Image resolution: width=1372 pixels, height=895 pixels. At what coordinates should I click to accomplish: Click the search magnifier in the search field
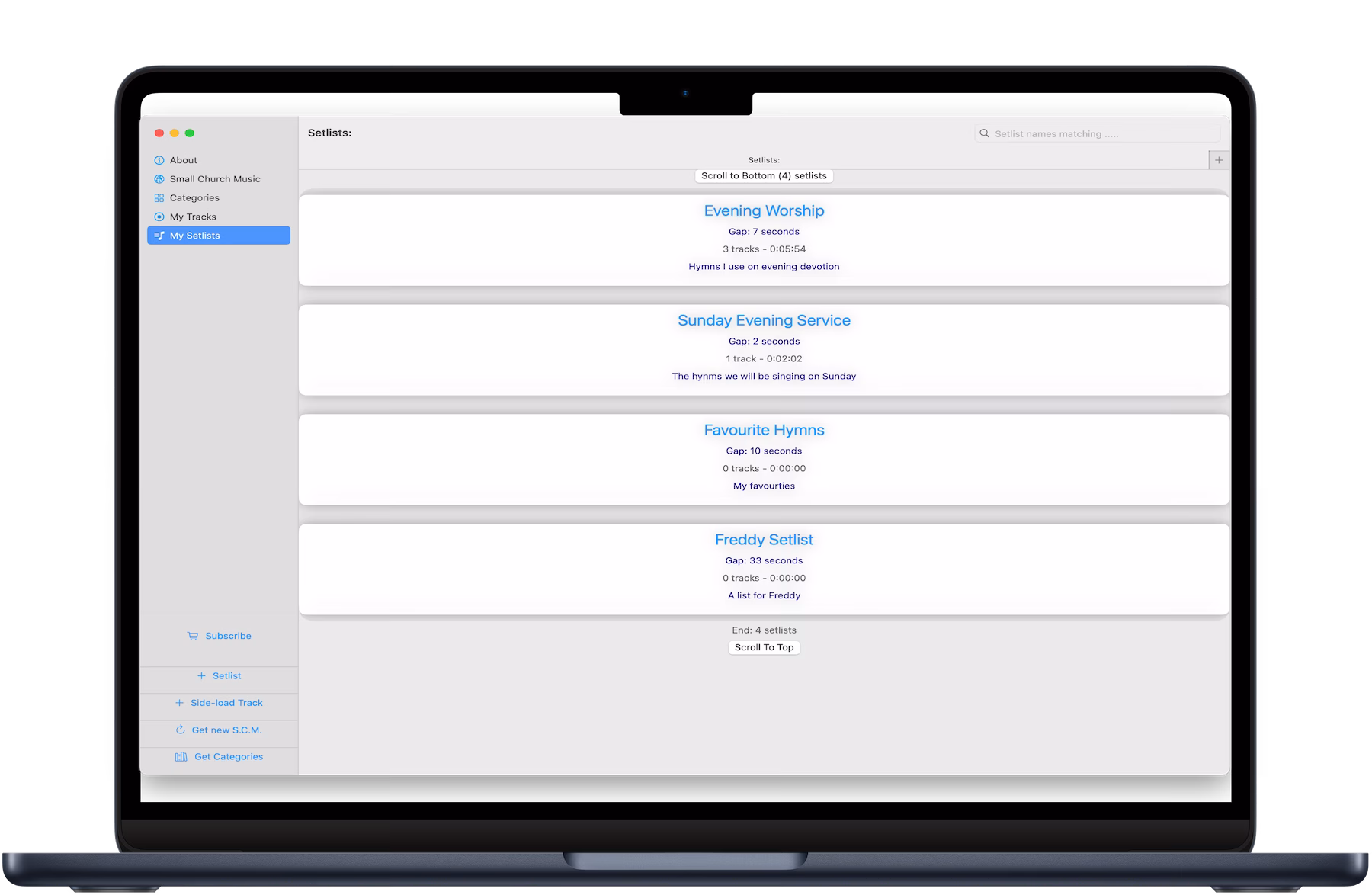[x=986, y=133]
